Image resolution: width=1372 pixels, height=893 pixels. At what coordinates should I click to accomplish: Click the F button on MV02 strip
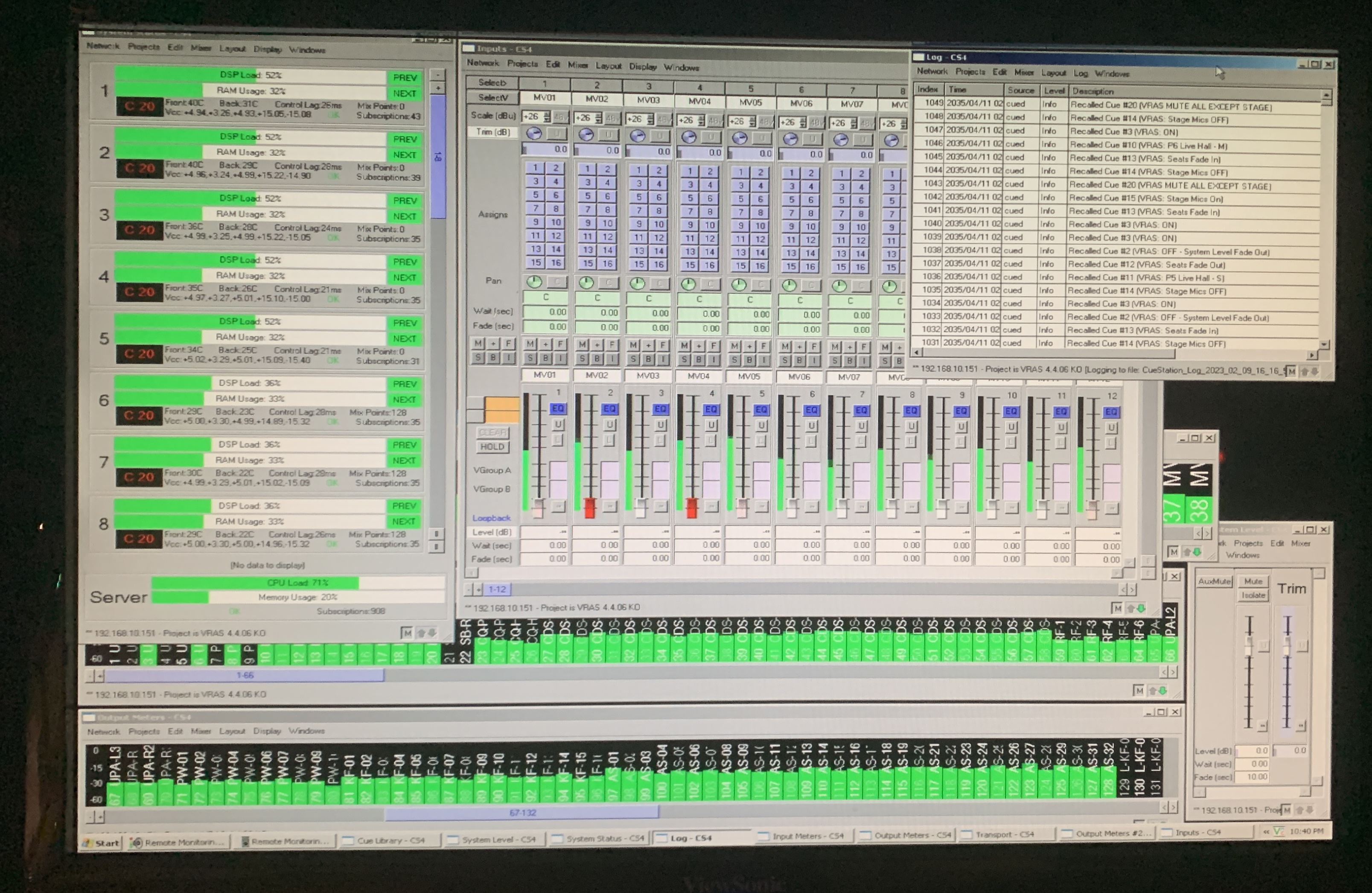click(612, 345)
